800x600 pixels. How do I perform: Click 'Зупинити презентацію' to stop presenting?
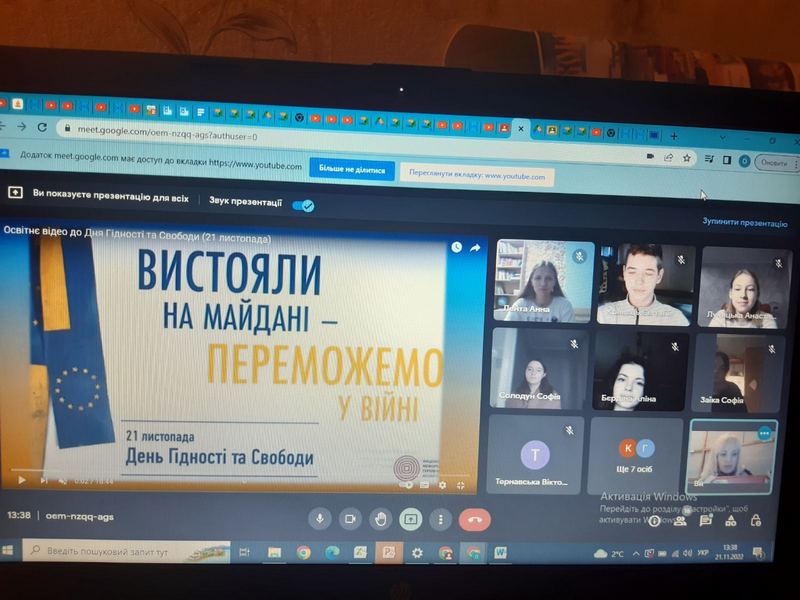[744, 222]
